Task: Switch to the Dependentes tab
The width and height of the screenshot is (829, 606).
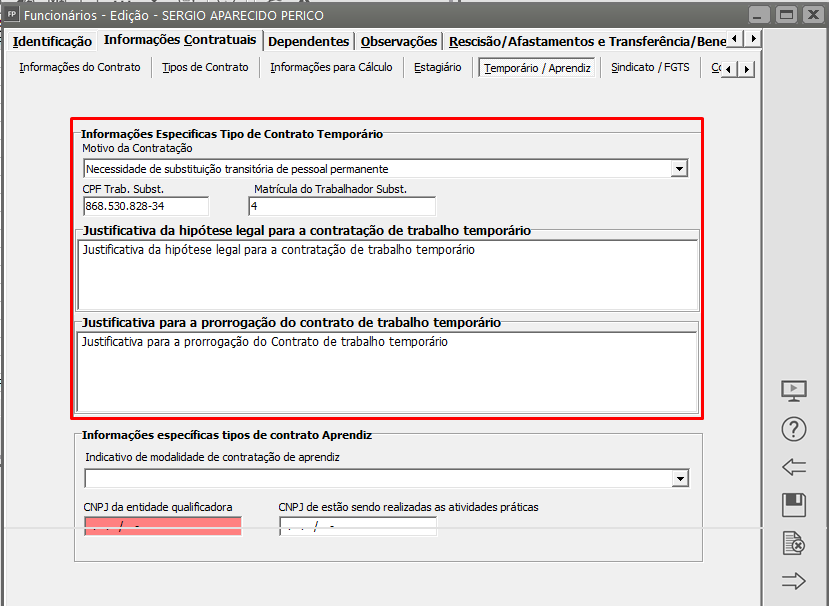Action: [x=309, y=41]
